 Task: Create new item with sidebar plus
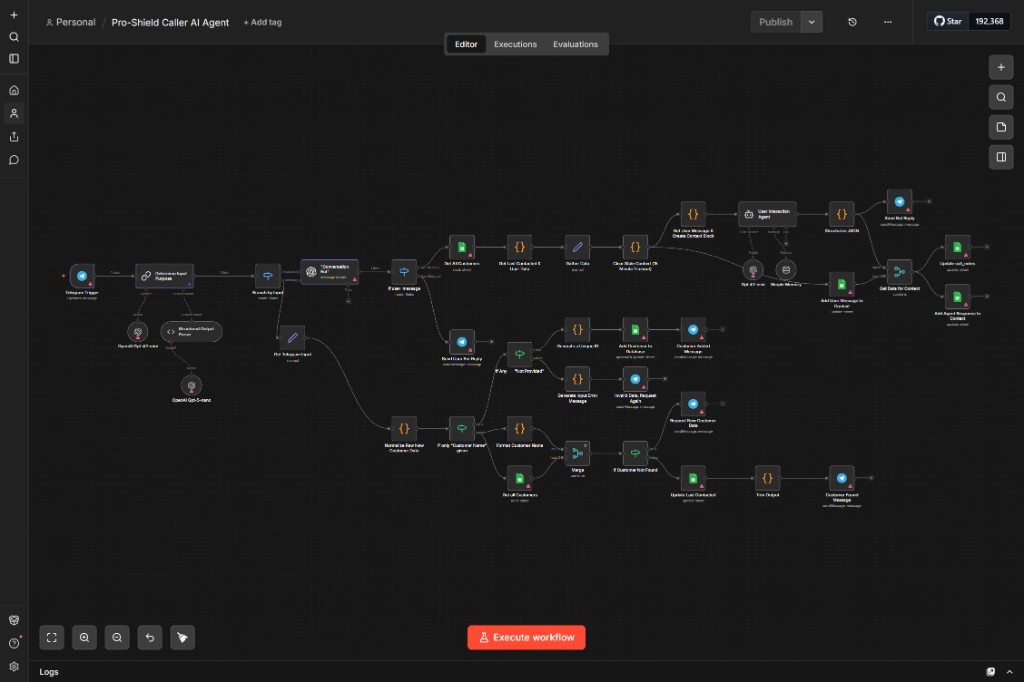(x=14, y=14)
